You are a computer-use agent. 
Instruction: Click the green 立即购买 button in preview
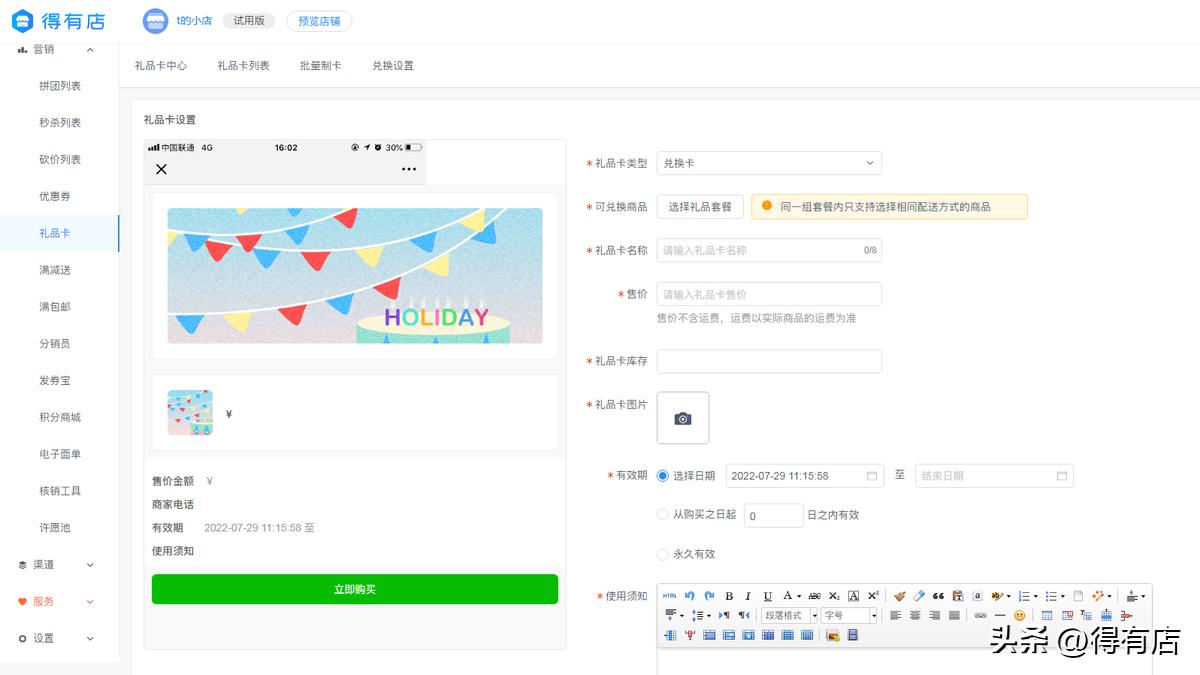355,589
